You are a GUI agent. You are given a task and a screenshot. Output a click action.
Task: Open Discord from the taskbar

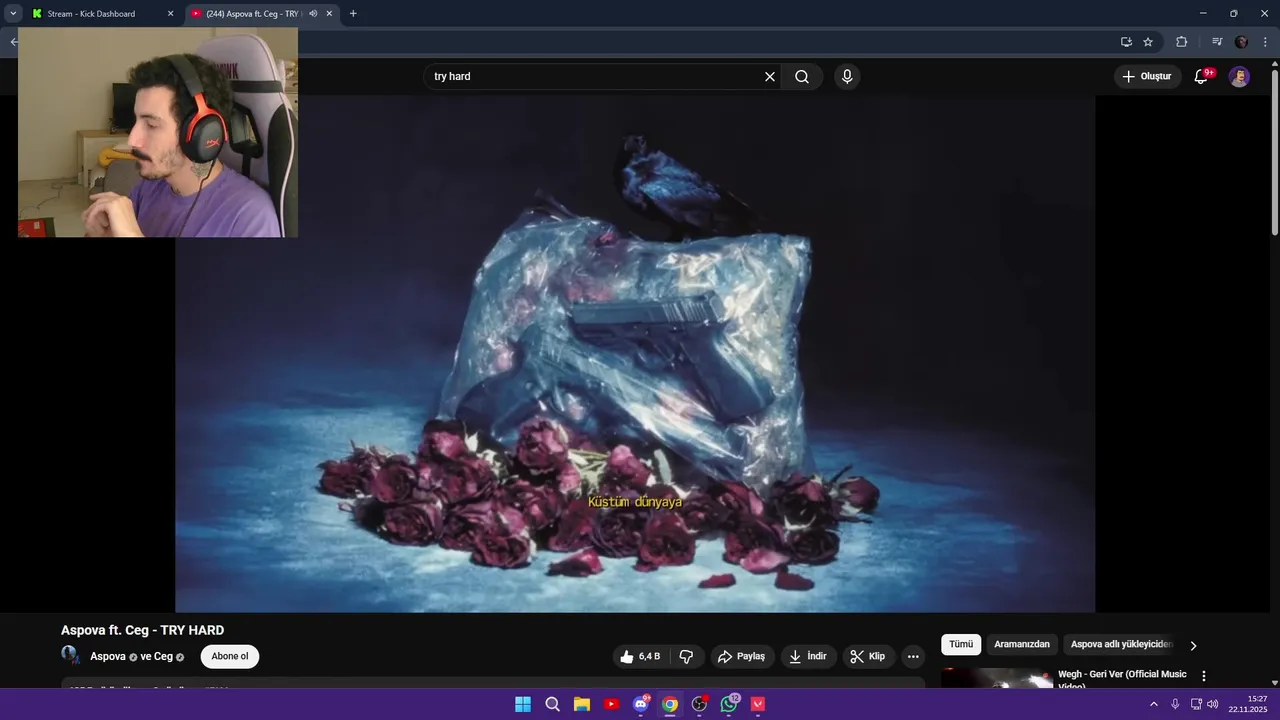point(641,704)
